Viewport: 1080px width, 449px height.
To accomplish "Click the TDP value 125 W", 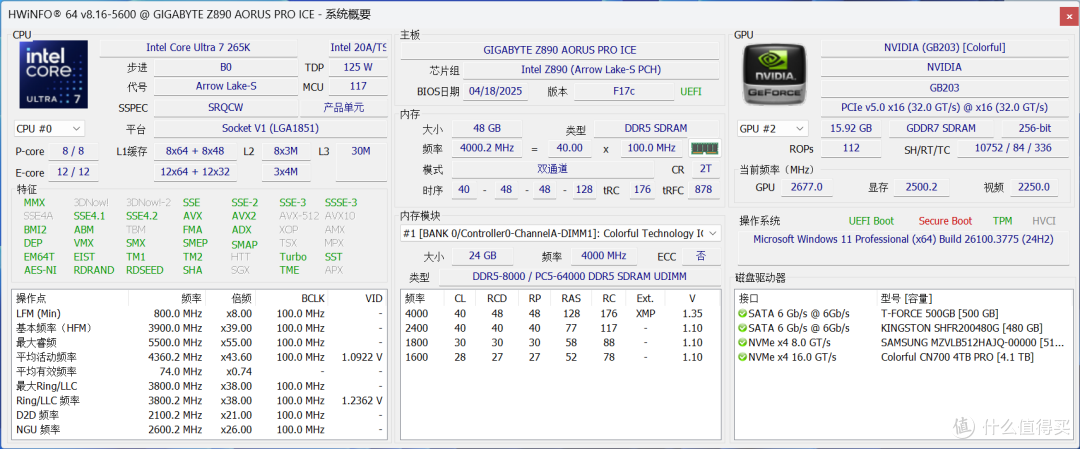I will pyautogui.click(x=358, y=67).
